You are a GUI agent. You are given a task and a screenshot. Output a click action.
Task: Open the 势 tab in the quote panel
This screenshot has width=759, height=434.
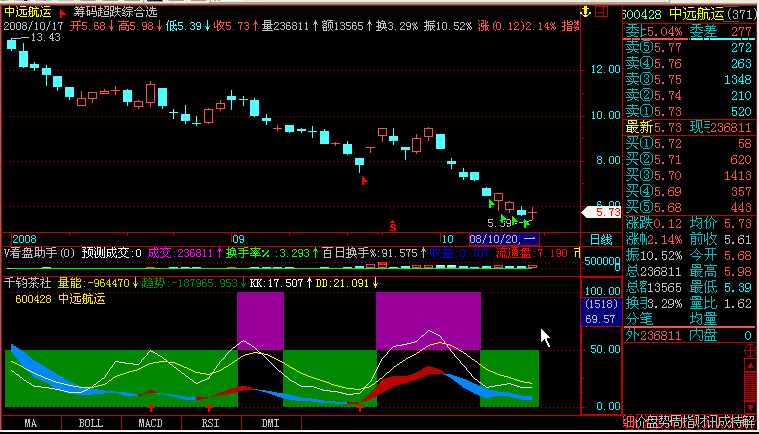tap(665, 422)
